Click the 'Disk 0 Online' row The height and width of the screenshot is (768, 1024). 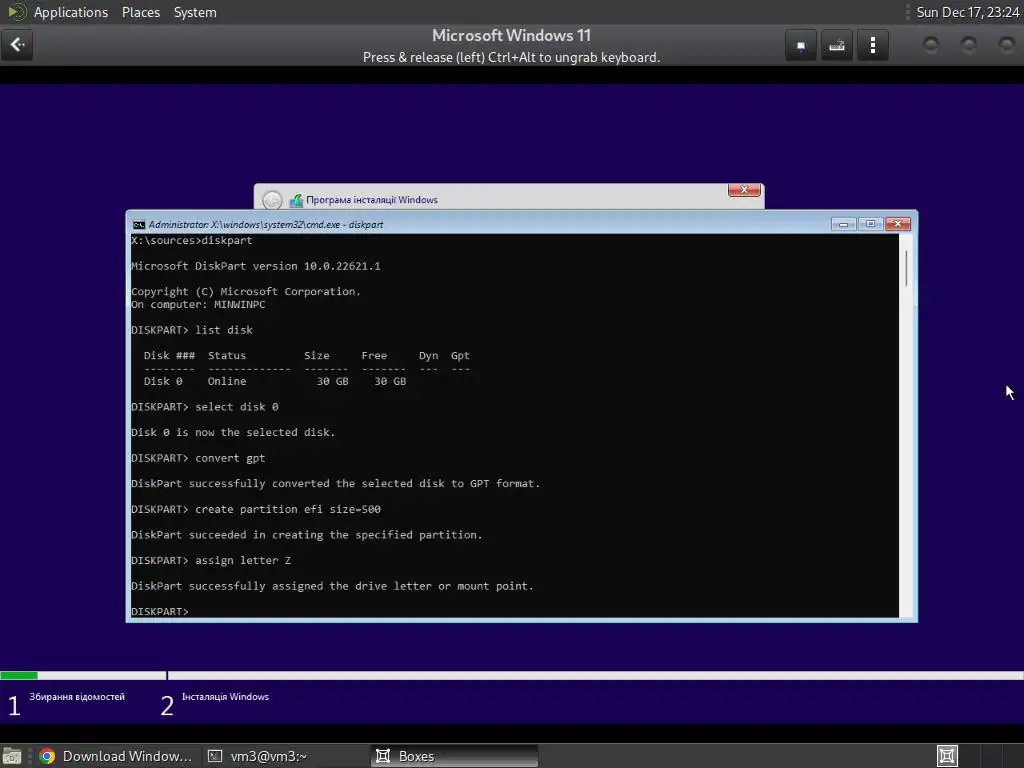274,381
